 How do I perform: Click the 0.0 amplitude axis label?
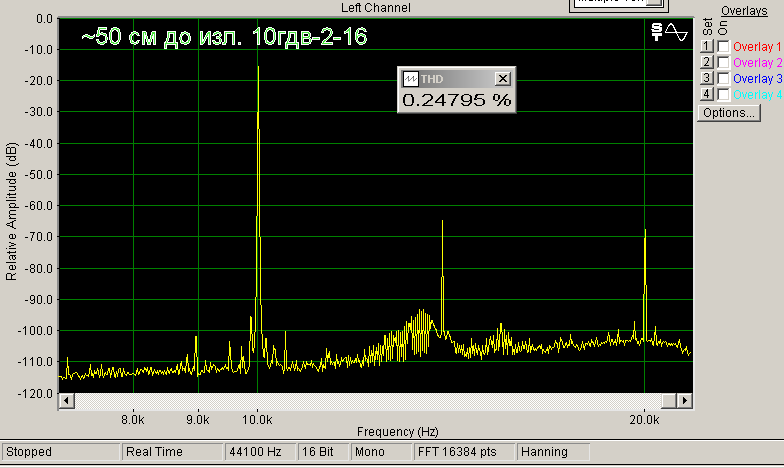[44, 19]
